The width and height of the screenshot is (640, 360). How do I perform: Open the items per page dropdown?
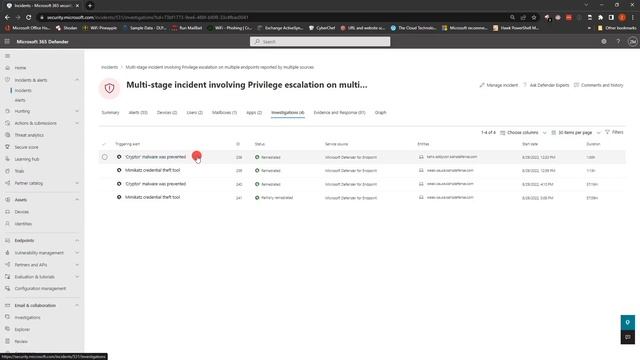tap(576, 133)
